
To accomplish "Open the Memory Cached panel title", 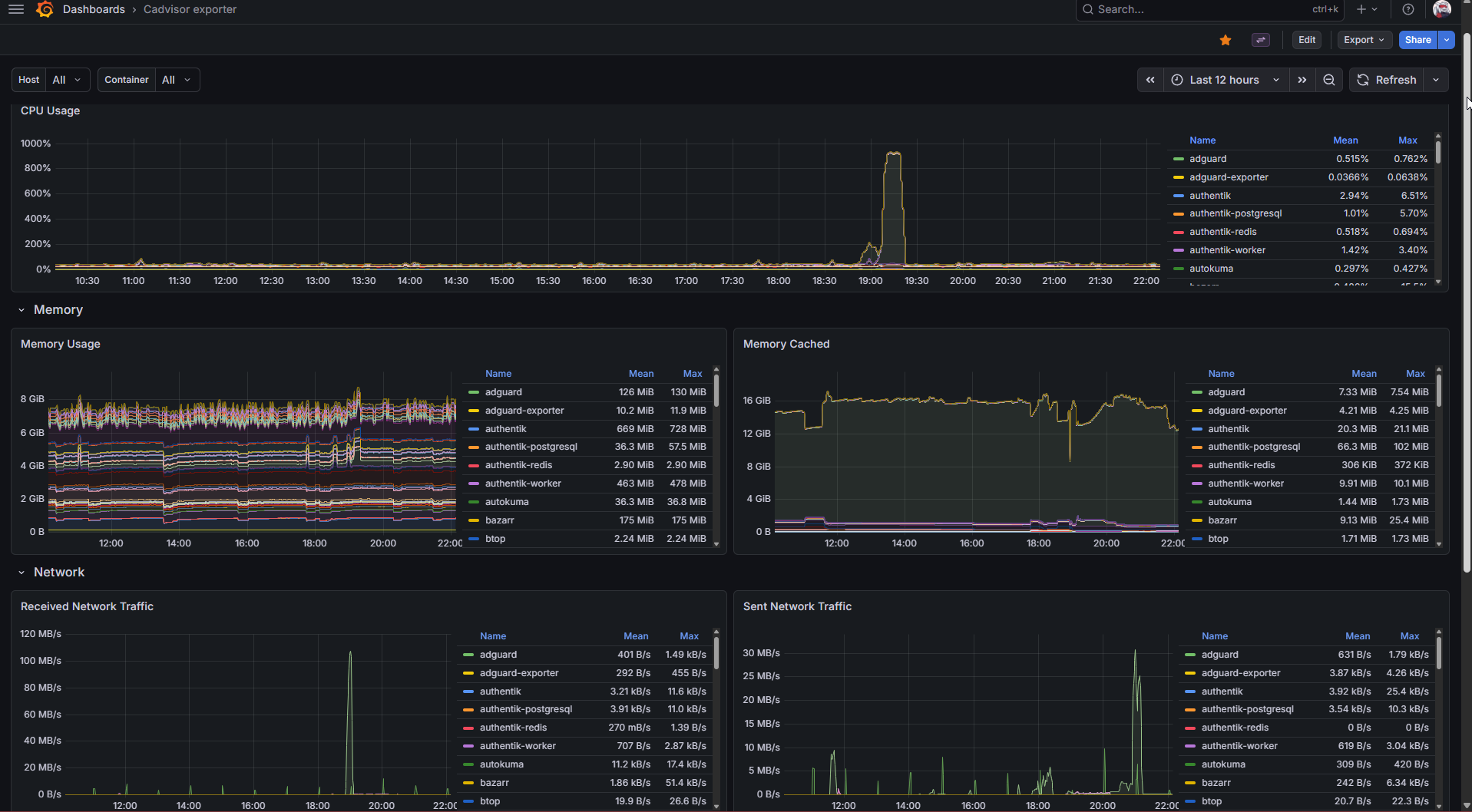I will pos(786,344).
